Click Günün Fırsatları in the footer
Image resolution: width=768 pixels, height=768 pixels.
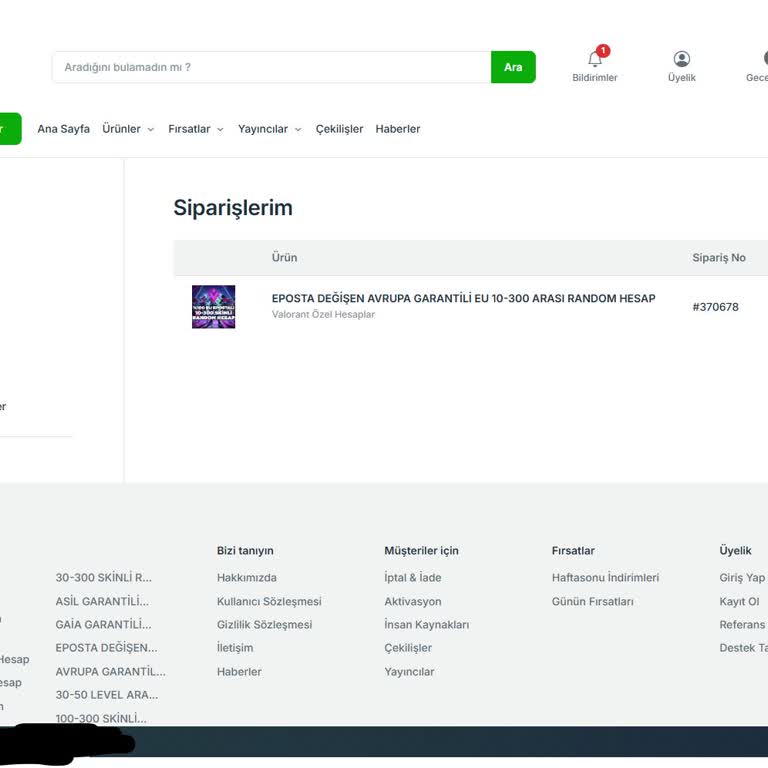coord(592,602)
